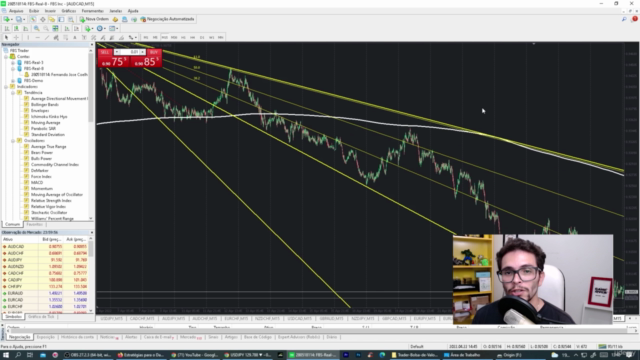The image size is (640, 360).
Task: Open the periods clock dropdown
Action: click(100, 29)
